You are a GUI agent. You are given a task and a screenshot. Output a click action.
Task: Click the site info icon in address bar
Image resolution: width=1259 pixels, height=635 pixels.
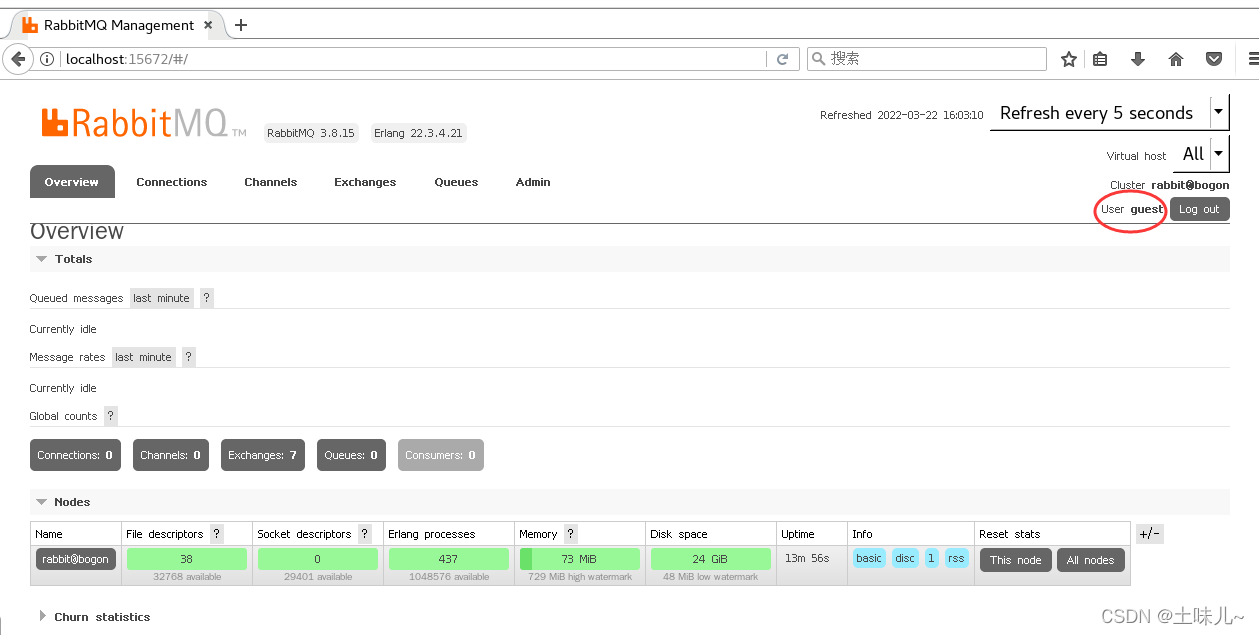pos(47,59)
